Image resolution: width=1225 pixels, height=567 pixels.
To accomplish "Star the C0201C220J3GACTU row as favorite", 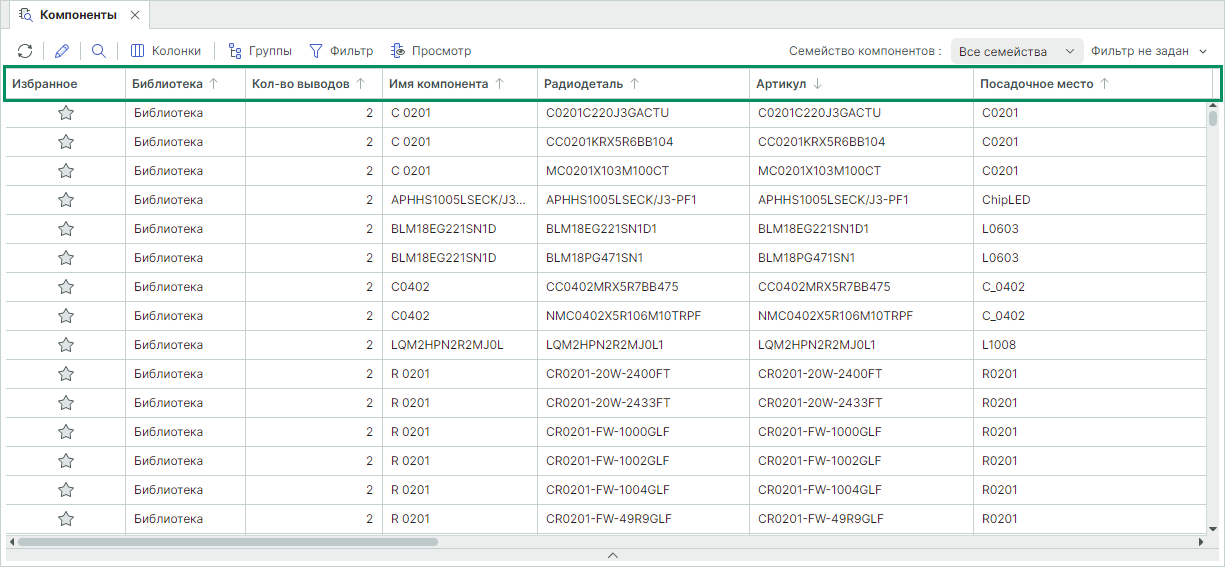I will click(66, 113).
